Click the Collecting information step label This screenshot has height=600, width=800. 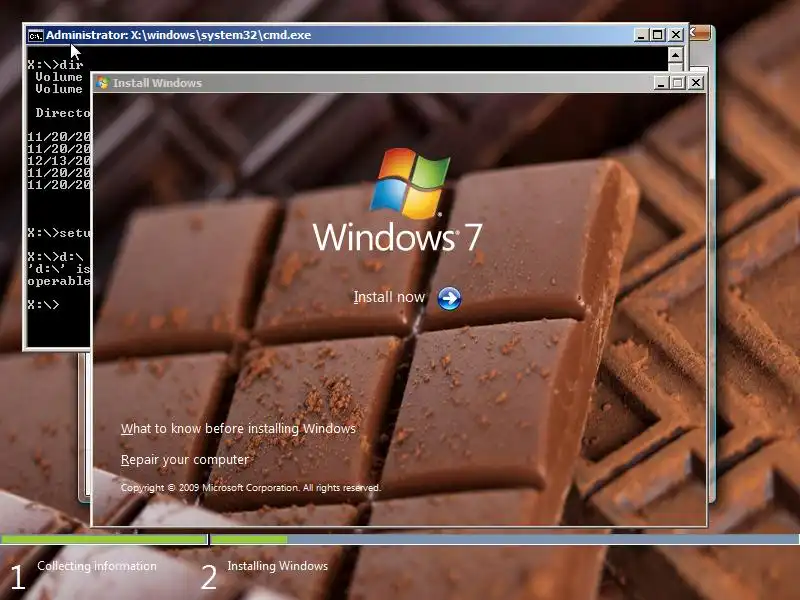(97, 566)
